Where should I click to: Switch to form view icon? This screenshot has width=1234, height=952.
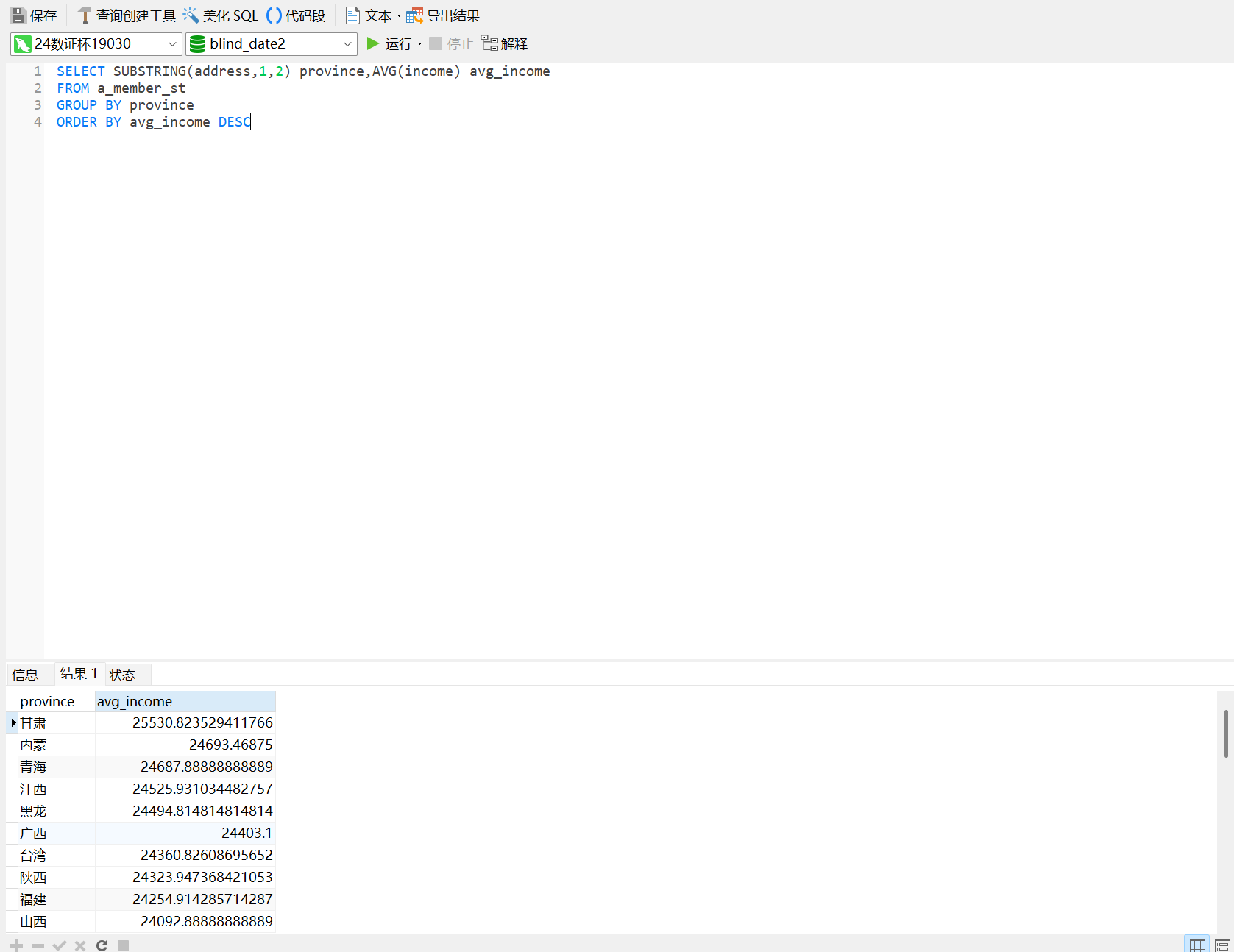[x=1222, y=945]
